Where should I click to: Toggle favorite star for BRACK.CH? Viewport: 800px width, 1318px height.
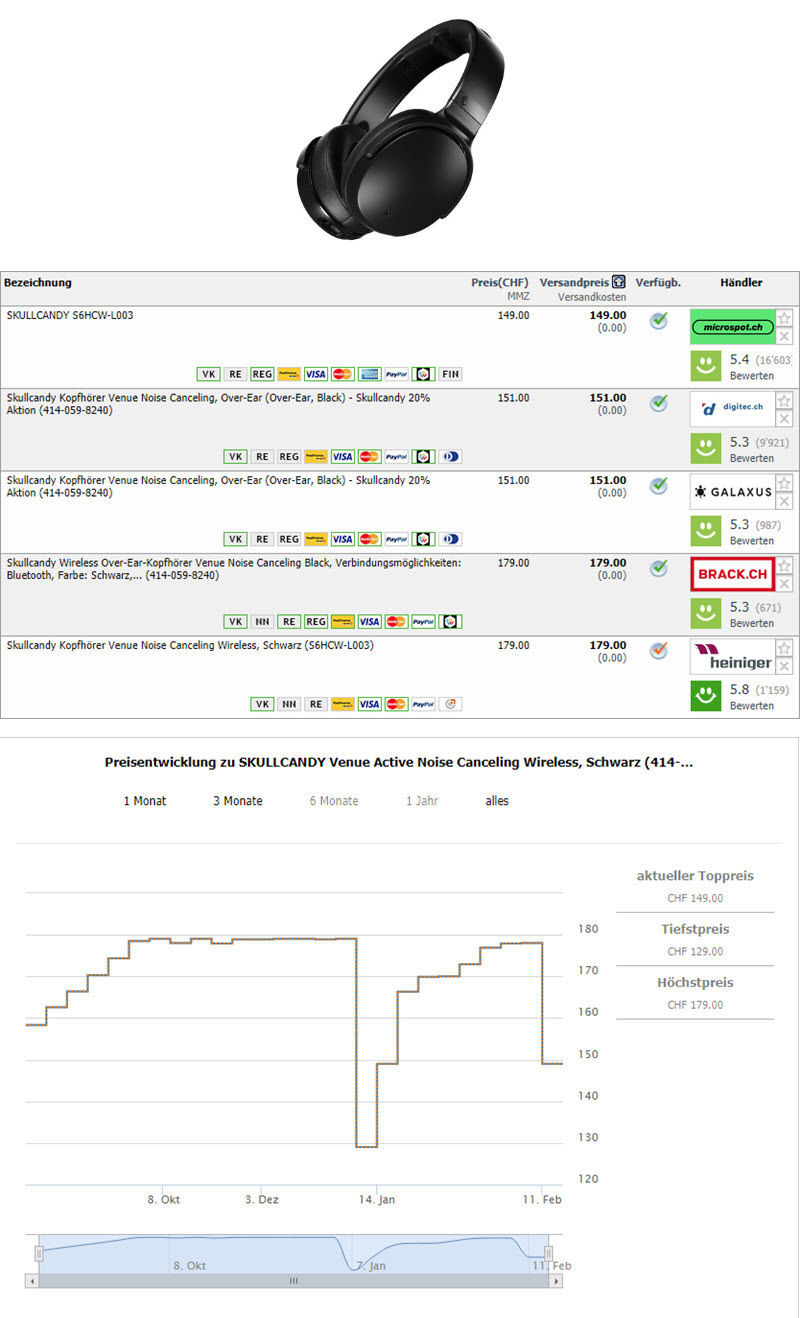tap(785, 566)
